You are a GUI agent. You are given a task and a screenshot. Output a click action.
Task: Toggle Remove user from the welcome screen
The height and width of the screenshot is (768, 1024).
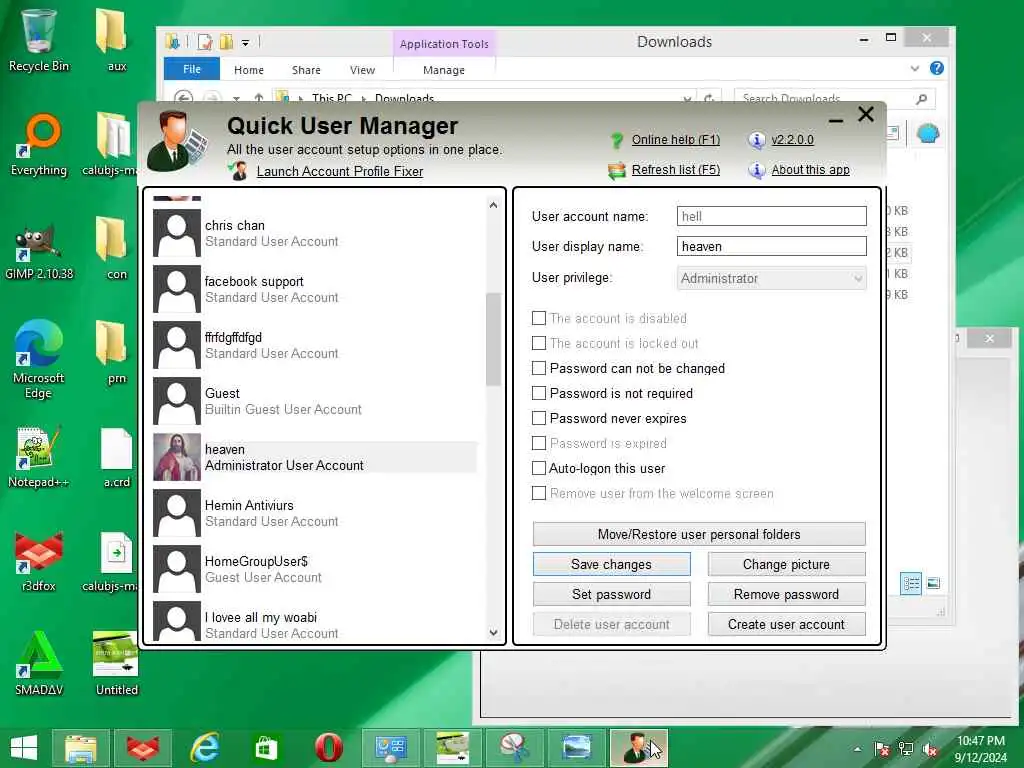[x=539, y=493]
